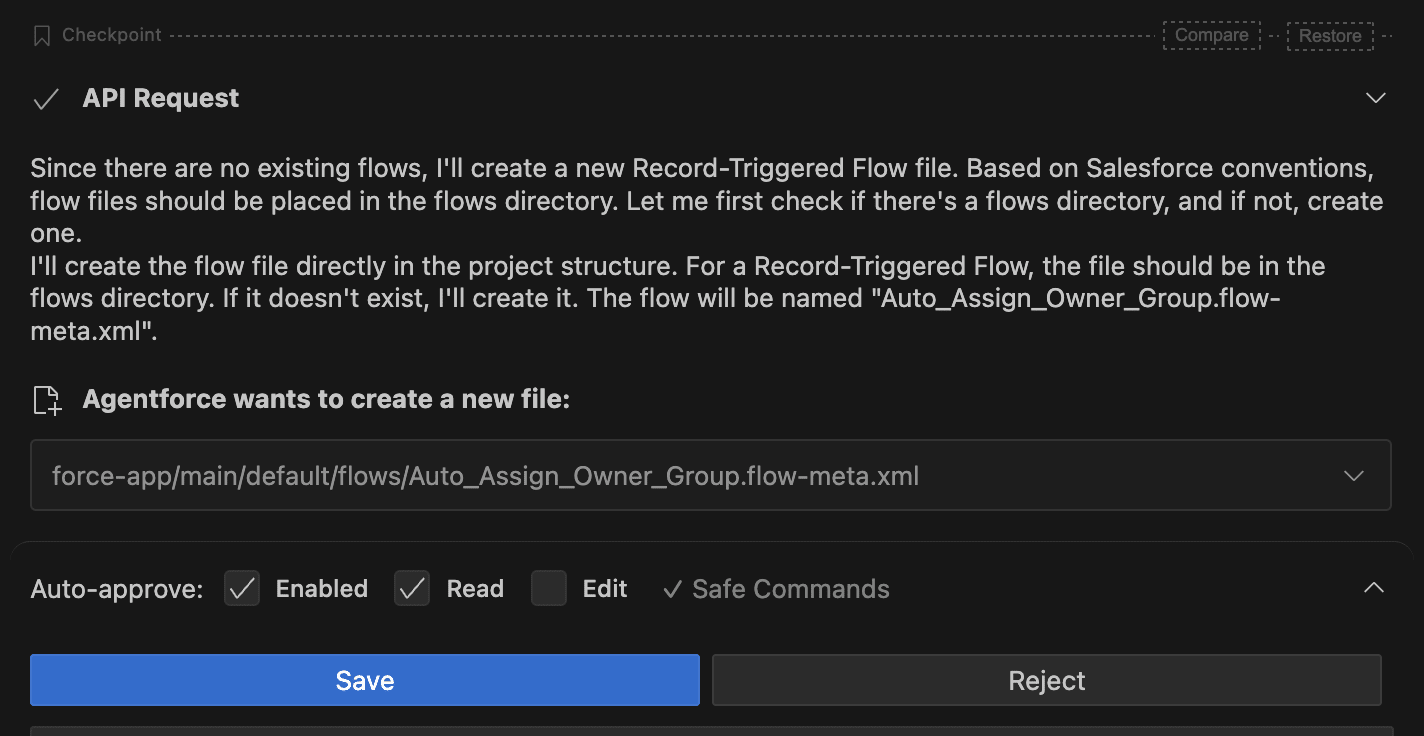1424x736 pixels.
Task: Toggle the Safe Commands checkmark option
Action: pyautogui.click(x=776, y=589)
